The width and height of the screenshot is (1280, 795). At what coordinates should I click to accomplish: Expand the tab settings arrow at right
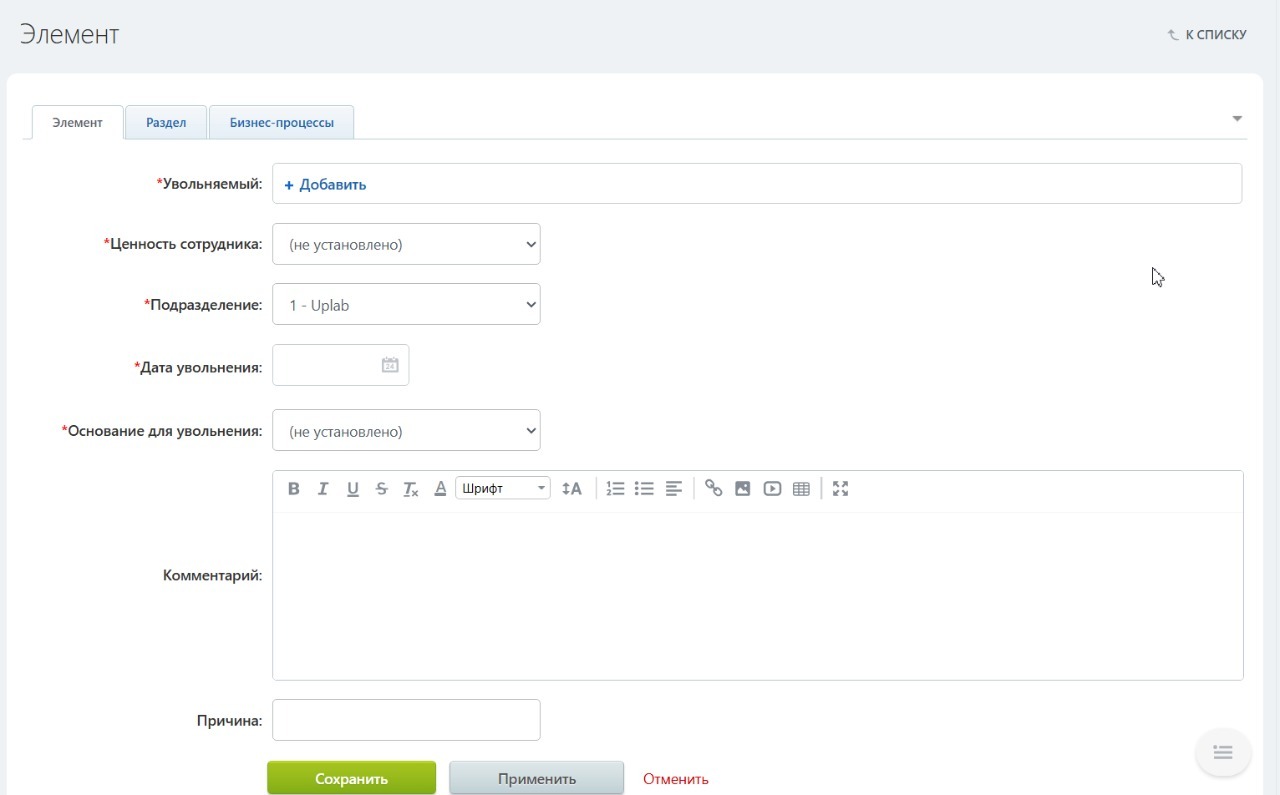[x=1237, y=119]
